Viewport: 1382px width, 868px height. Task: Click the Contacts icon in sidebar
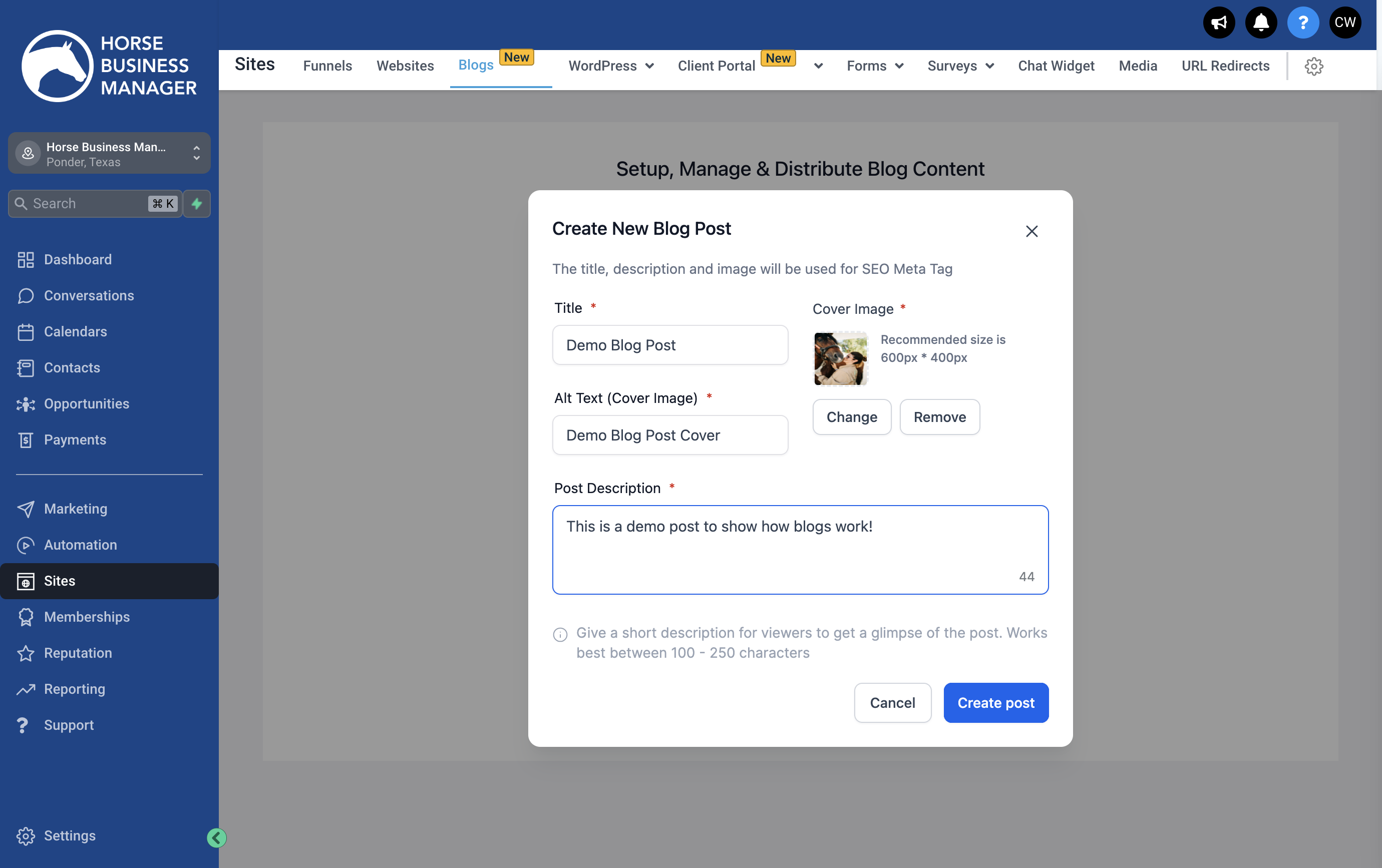(25, 368)
